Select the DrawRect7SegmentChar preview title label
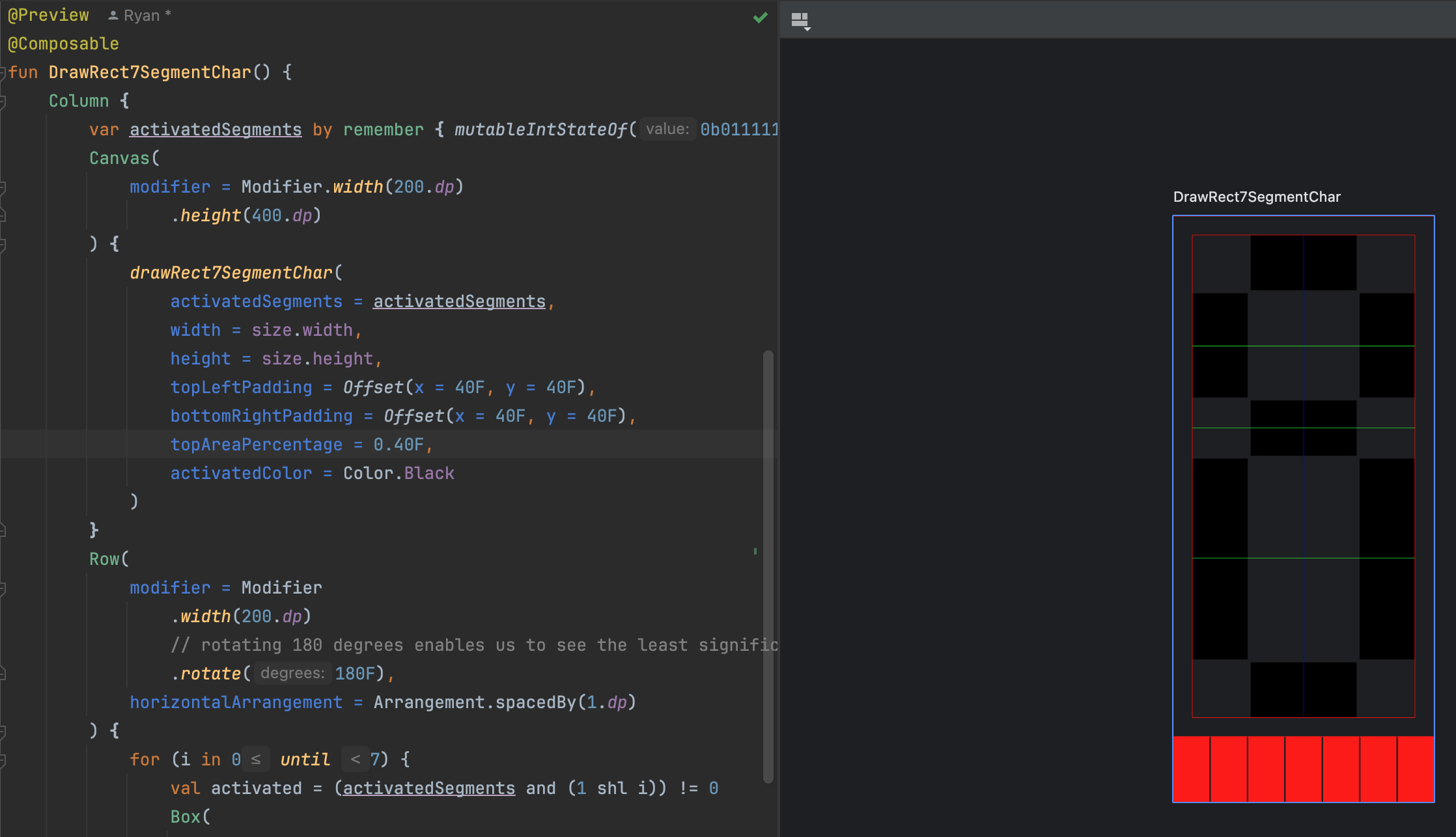 point(1257,197)
